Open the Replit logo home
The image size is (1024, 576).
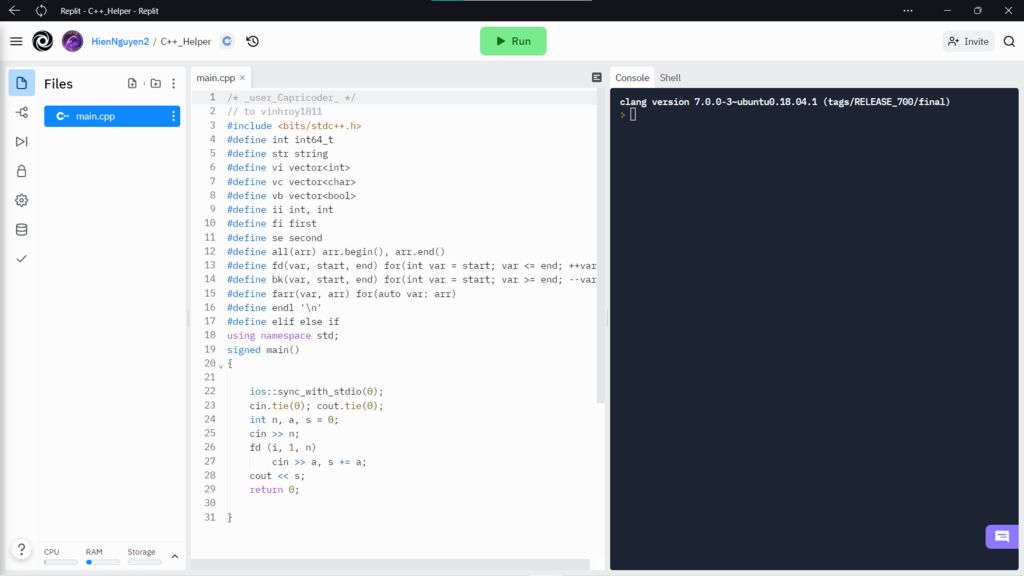[x=43, y=41]
